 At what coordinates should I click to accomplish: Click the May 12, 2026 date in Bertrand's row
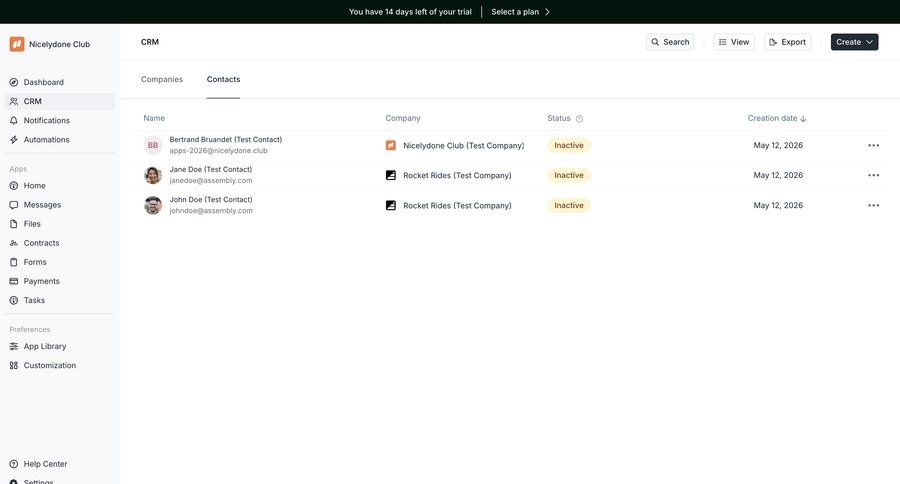click(778, 145)
